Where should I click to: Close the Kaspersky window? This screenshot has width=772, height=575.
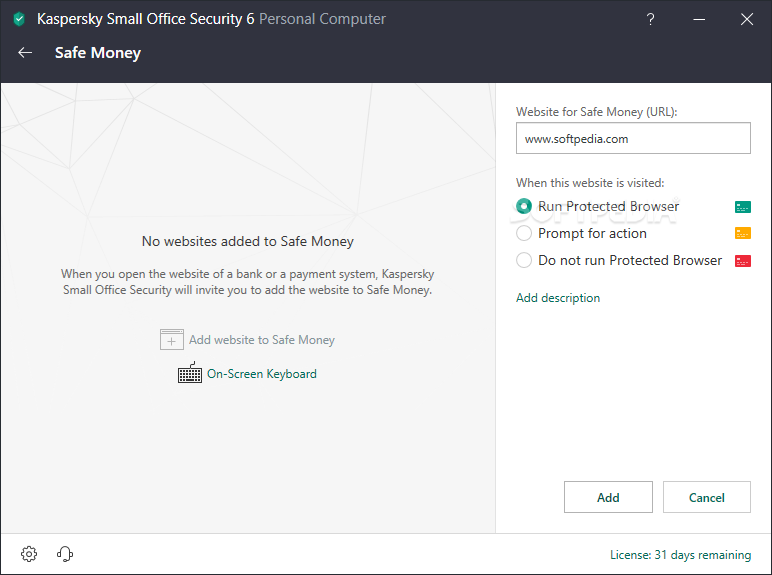pyautogui.click(x=747, y=19)
